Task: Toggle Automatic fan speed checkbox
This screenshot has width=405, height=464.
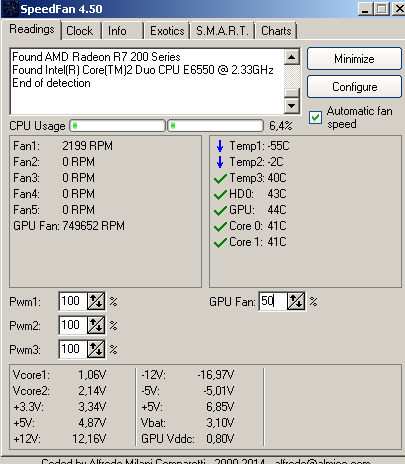Action: click(315, 117)
